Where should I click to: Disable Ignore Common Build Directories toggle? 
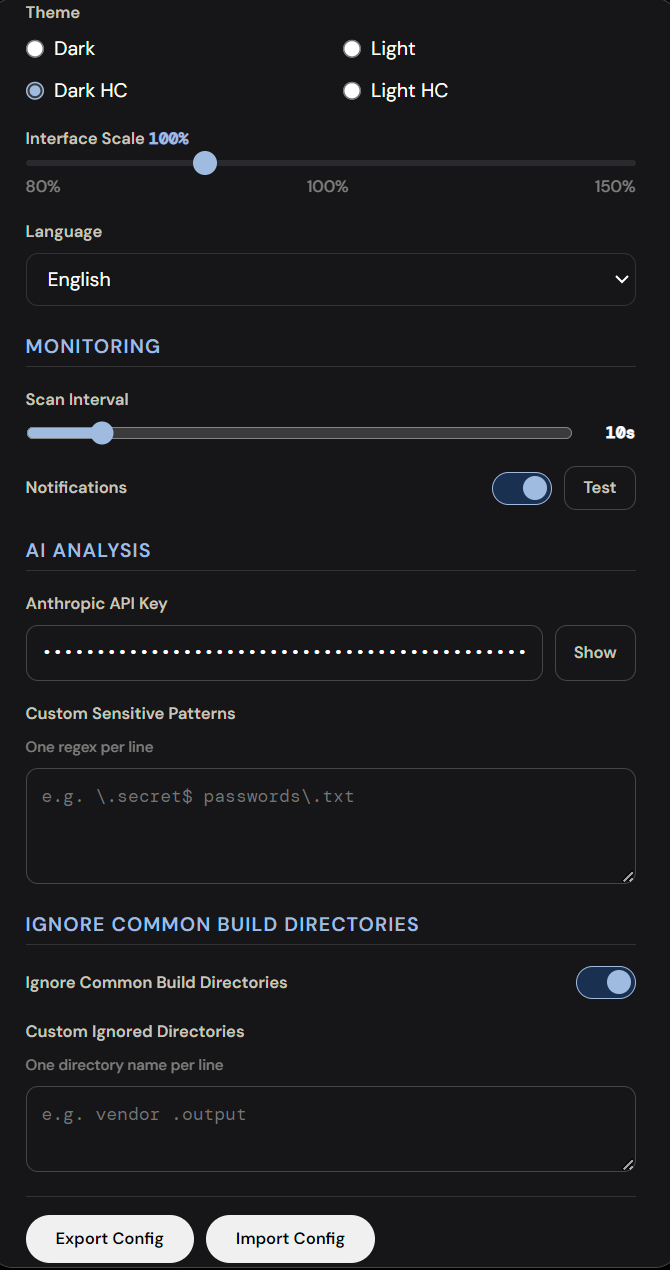coord(605,983)
